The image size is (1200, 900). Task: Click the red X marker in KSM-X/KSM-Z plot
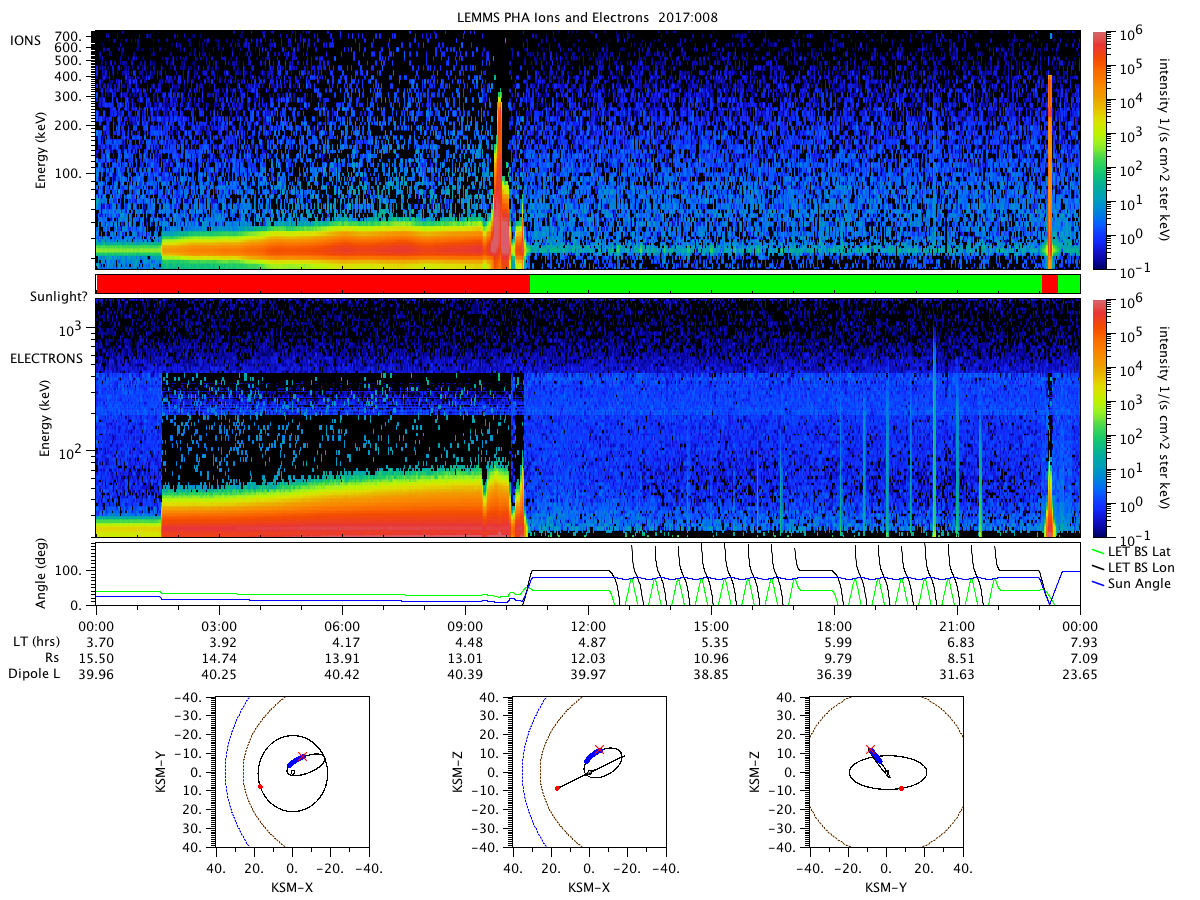point(599,748)
